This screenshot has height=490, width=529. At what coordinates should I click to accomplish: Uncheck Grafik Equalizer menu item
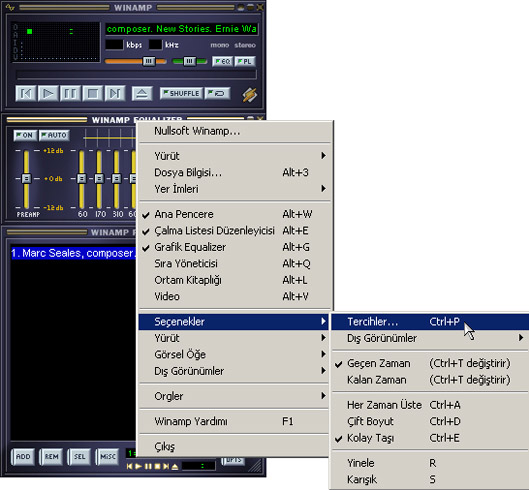pos(234,247)
